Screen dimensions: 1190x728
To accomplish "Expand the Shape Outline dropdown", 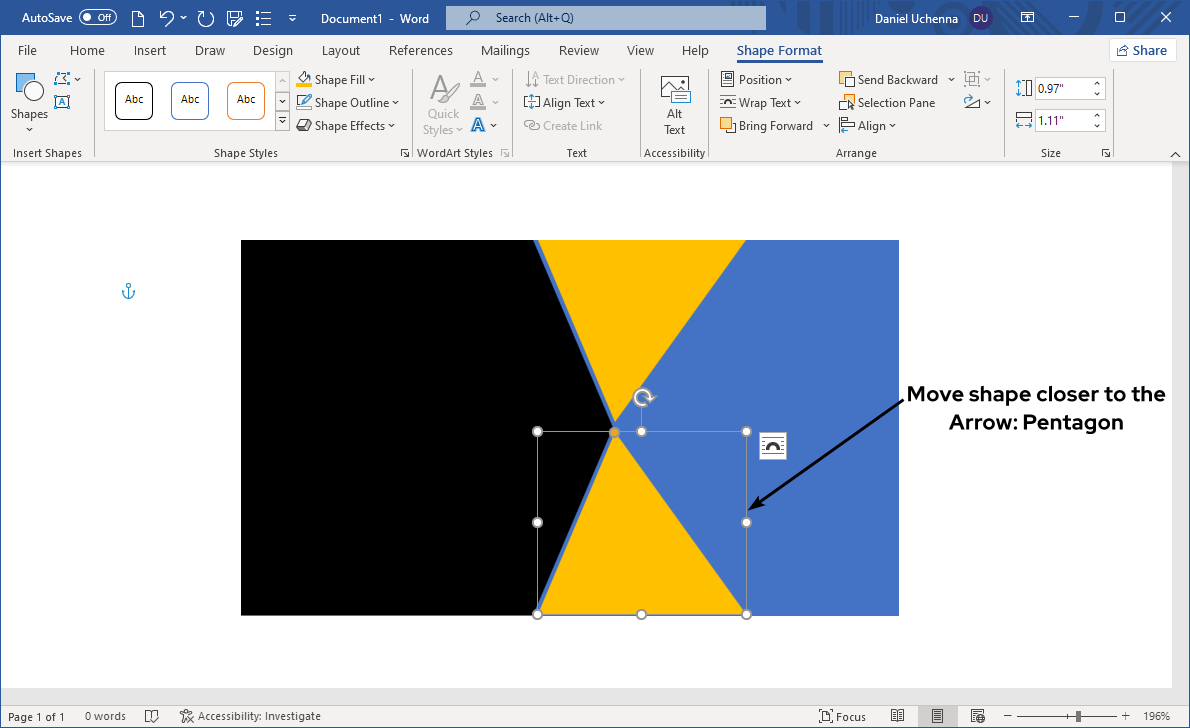I will coord(395,103).
